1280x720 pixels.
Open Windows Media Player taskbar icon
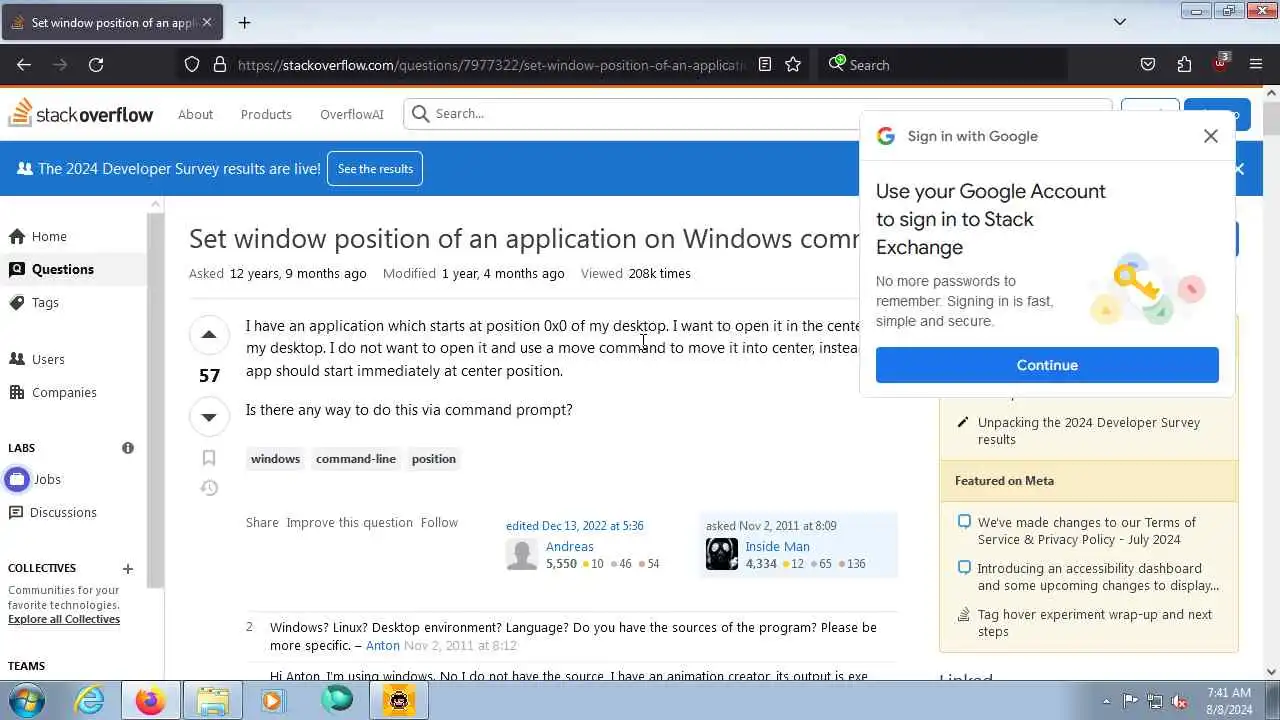(x=272, y=700)
